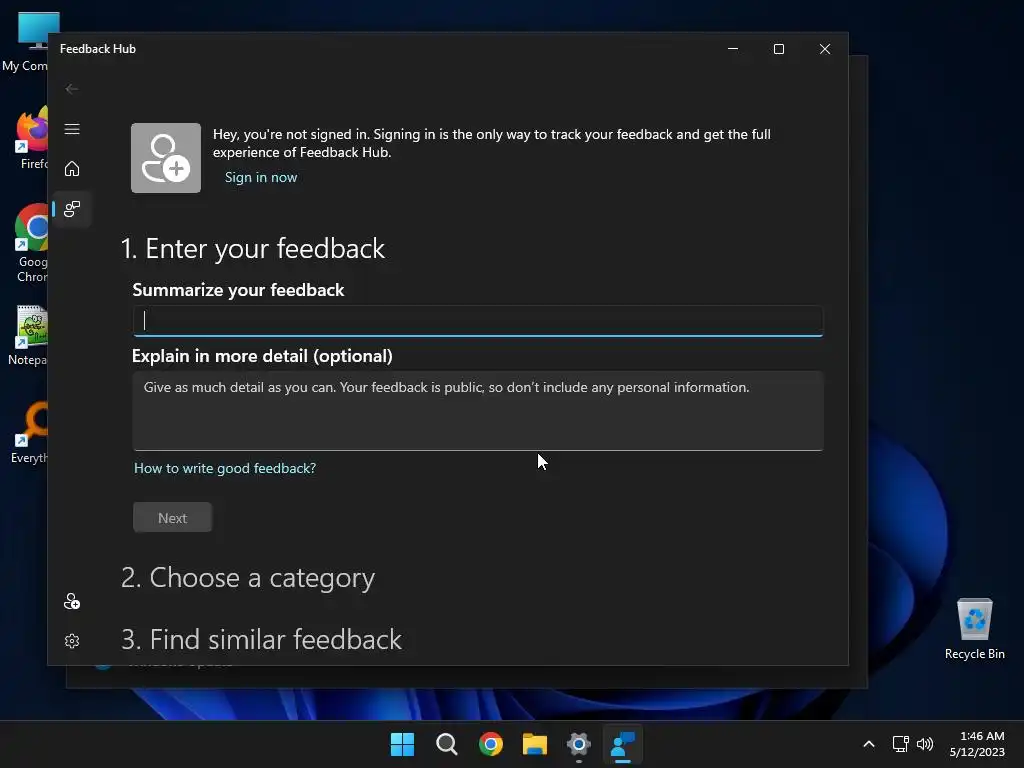Maximize the Feedback Hub window

778,49
